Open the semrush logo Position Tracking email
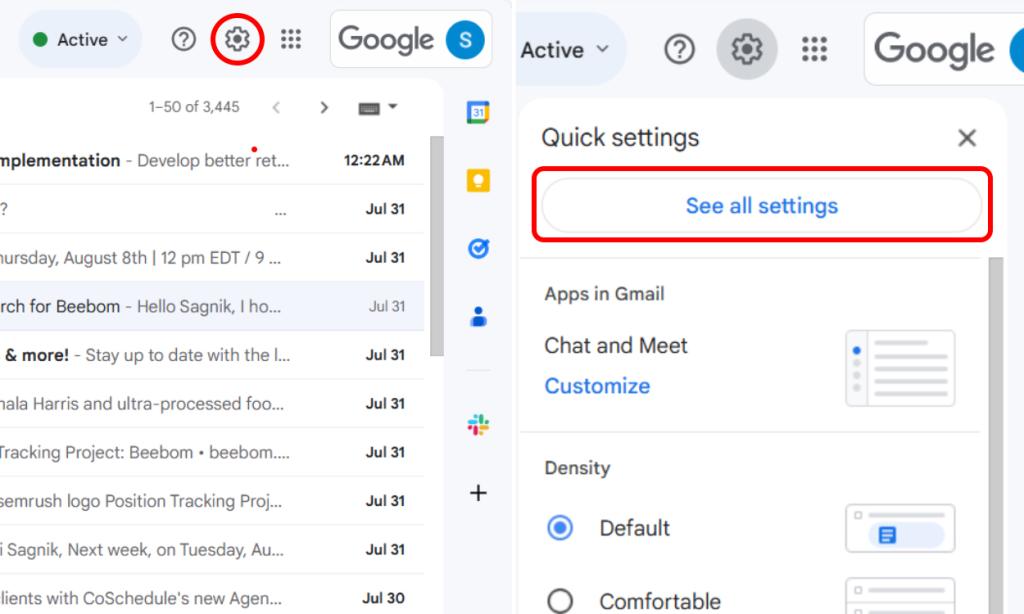This screenshot has width=1024, height=614. pyautogui.click(x=212, y=501)
